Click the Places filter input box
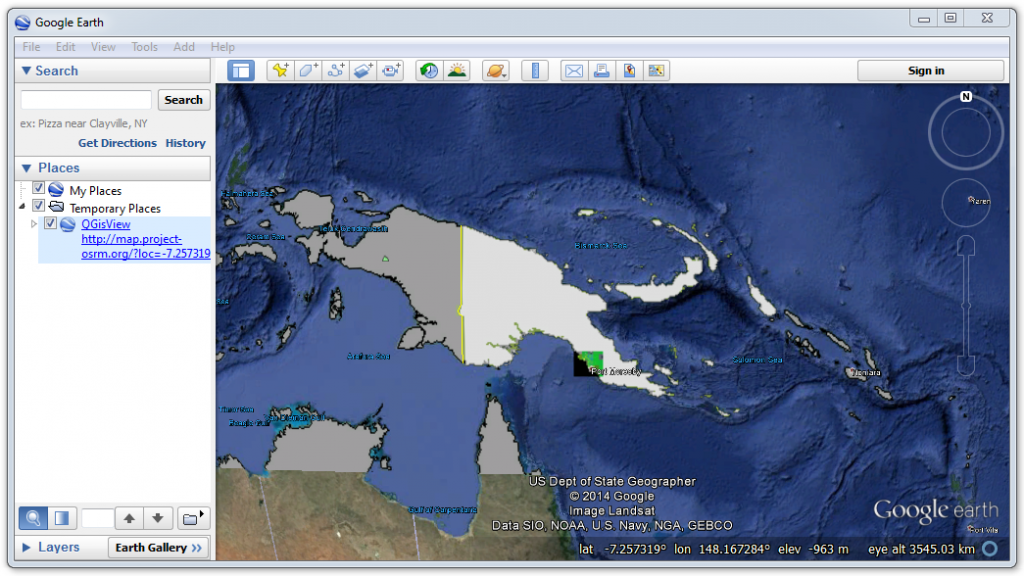The height and width of the screenshot is (576, 1024). tap(97, 519)
